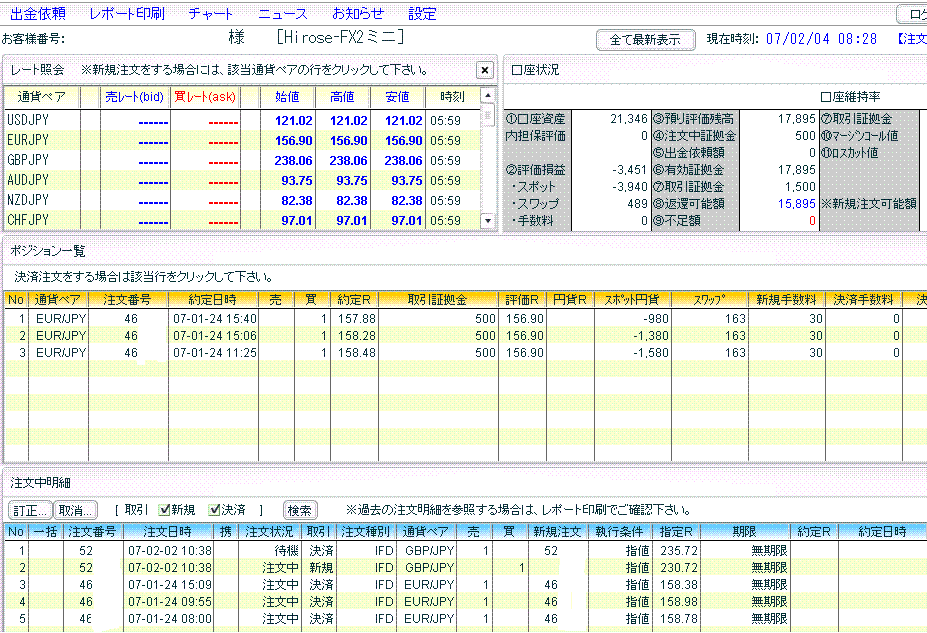Click the 期限 column header

[745, 532]
